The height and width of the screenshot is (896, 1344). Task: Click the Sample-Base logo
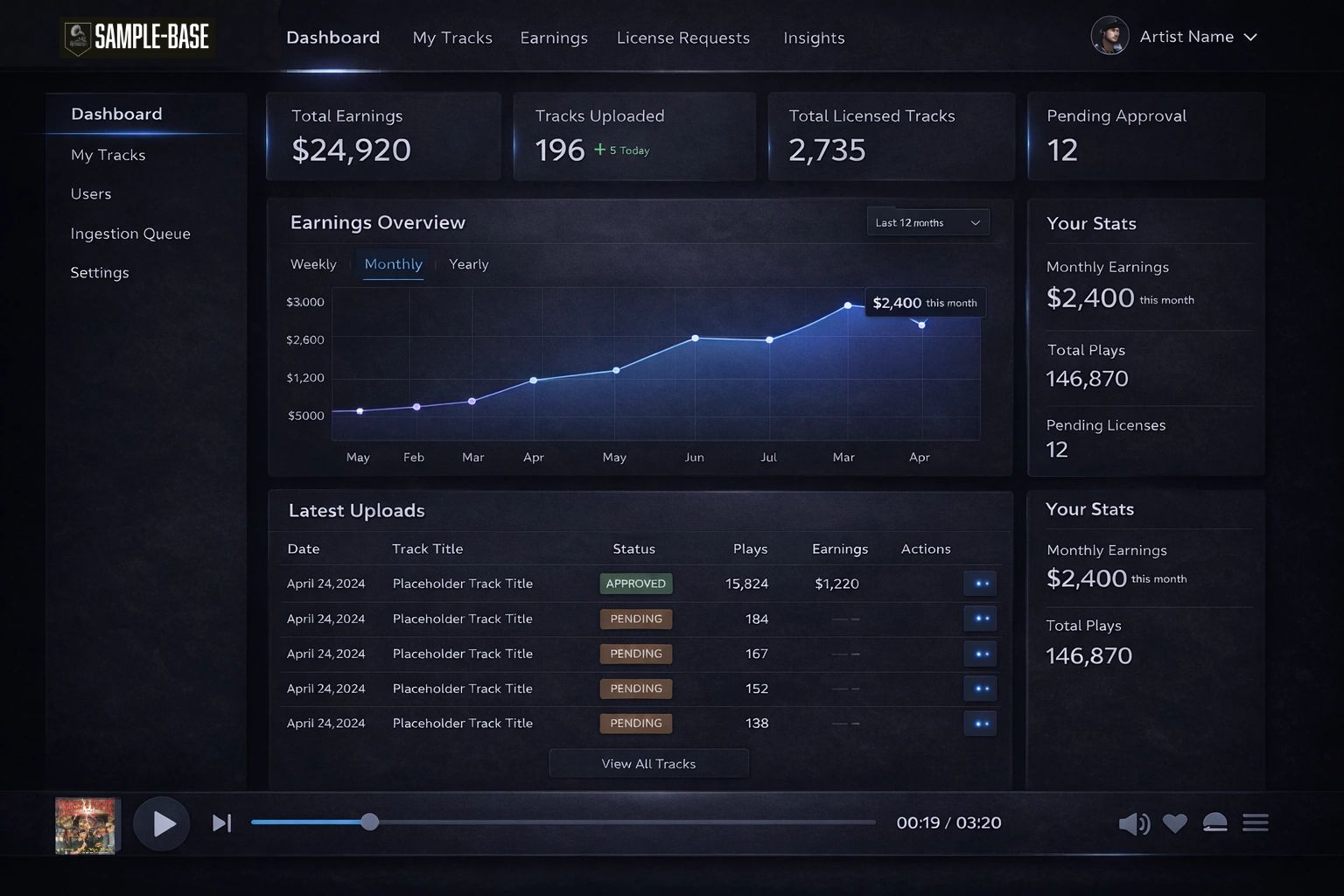[x=137, y=37]
